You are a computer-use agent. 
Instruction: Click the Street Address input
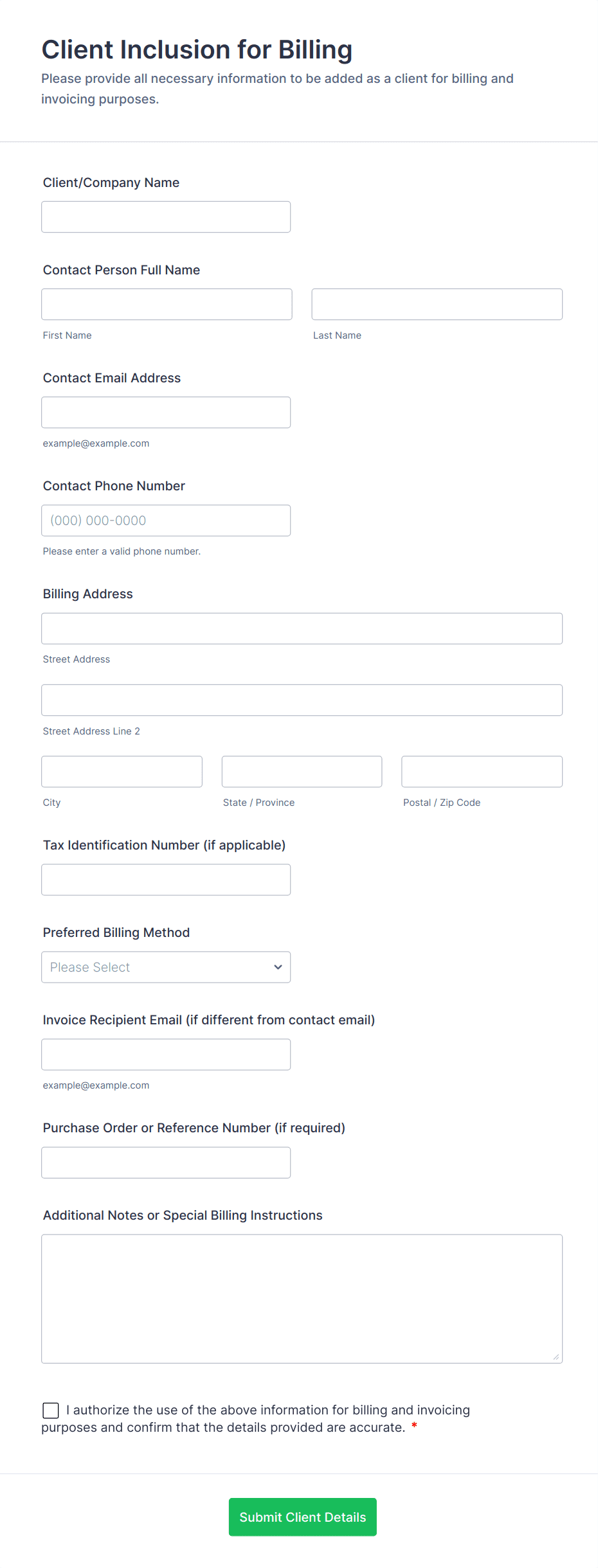point(302,628)
